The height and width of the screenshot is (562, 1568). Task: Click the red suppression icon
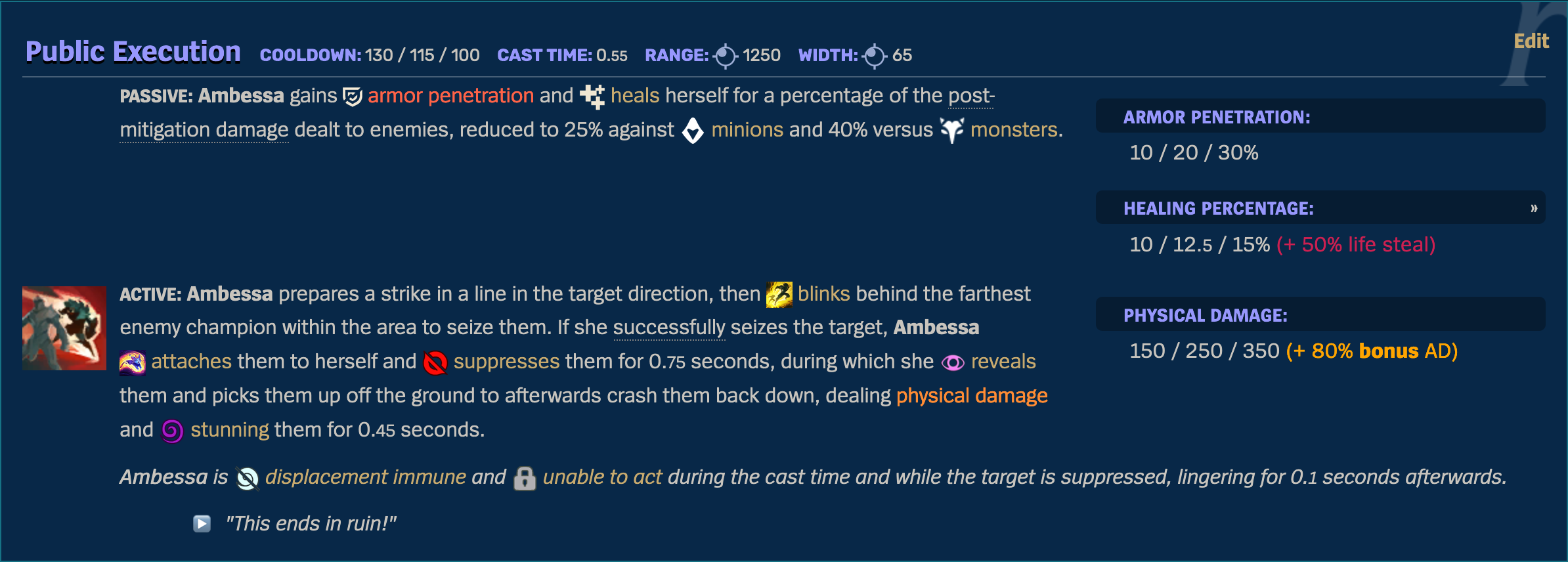pos(435,361)
